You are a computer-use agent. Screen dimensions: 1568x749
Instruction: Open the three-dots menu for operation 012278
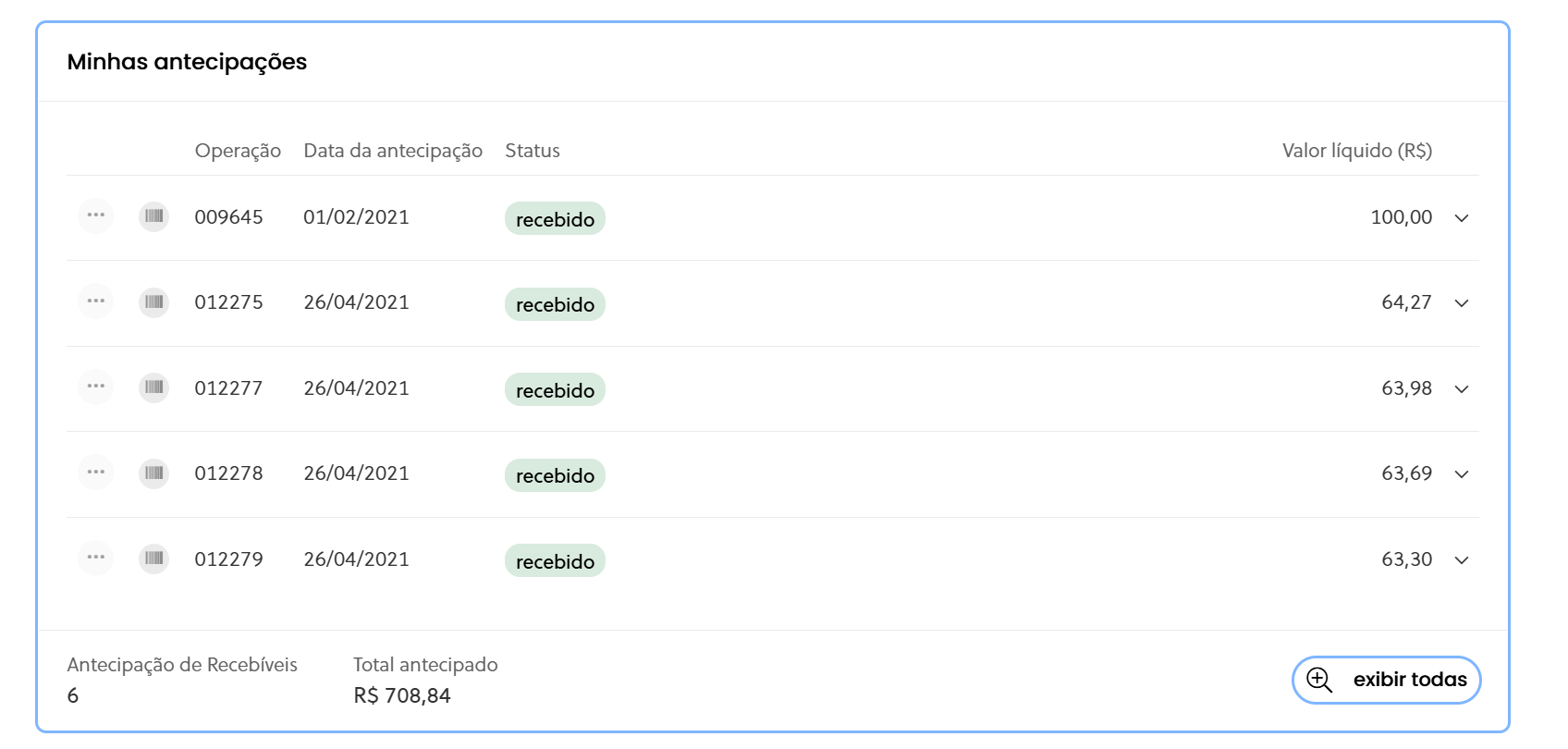point(95,473)
